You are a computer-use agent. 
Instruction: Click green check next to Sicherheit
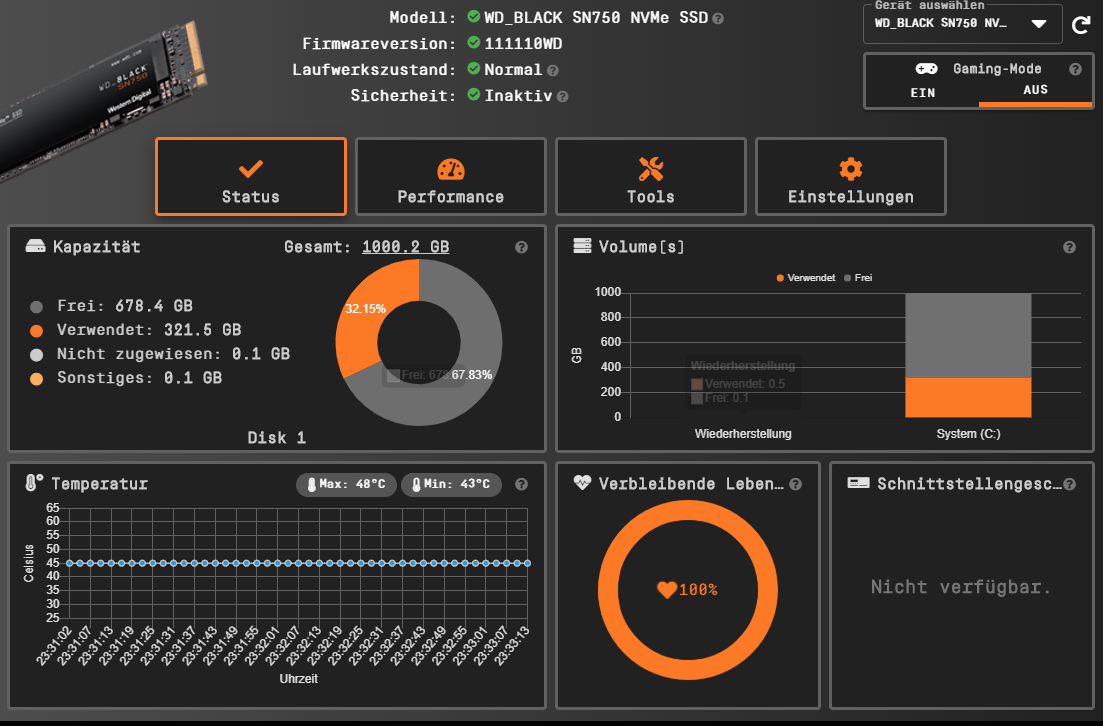pos(473,94)
